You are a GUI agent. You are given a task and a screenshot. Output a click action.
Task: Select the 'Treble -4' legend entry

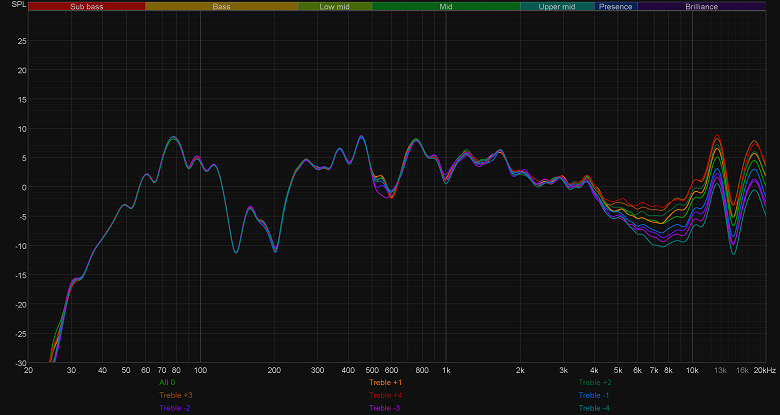tap(594, 408)
